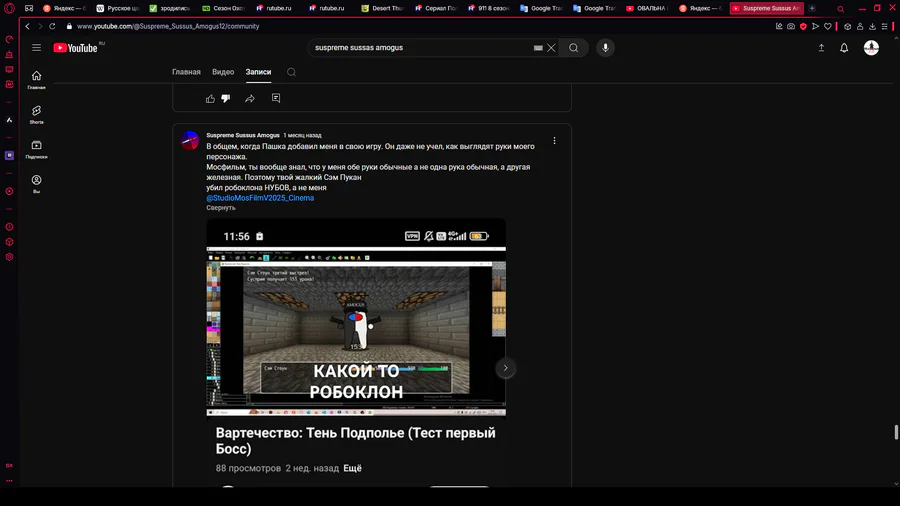Click the page vertical scrollbar thumb
Screen dimensions: 900x506
(895, 432)
